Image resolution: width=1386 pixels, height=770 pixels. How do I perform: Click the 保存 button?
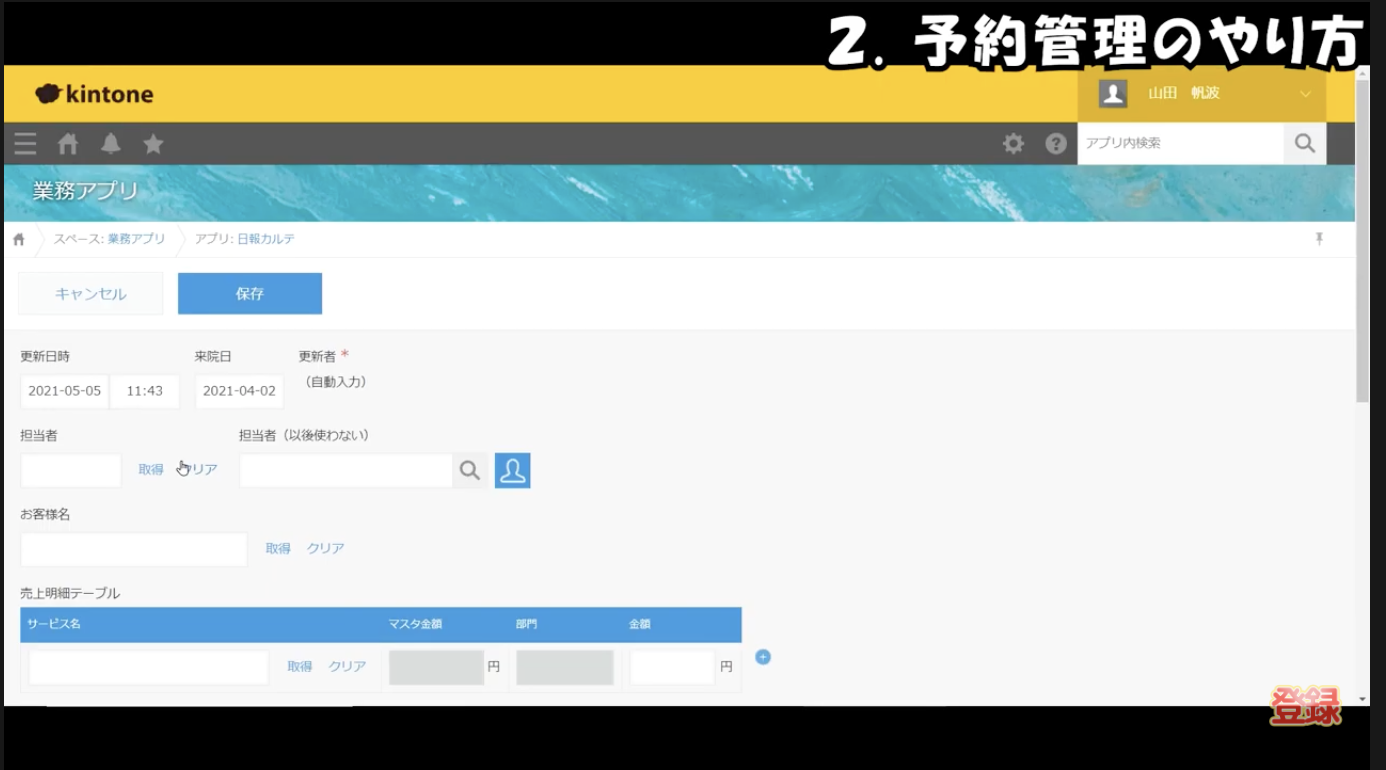[x=249, y=293]
